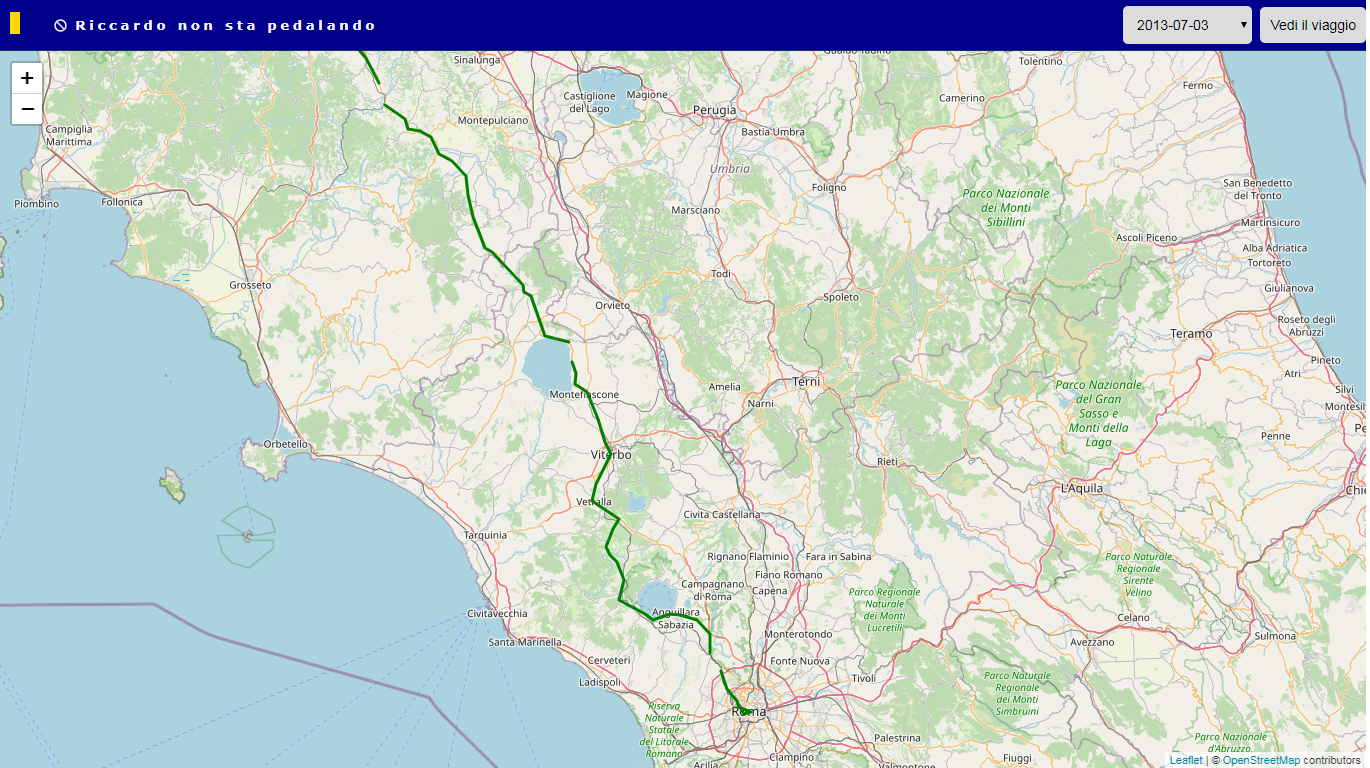Click the Foligno town label
This screenshot has height=768, width=1370.
[829, 187]
